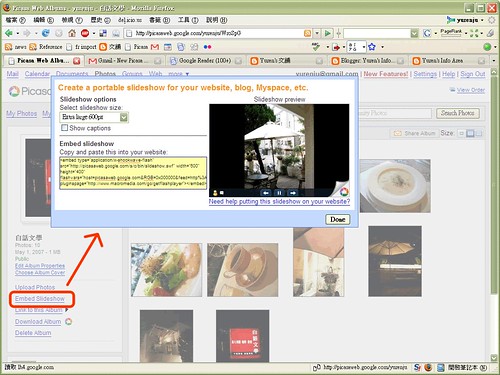The image size is (500, 375).
Task: Click the toolbar search input field
Action: [x=377, y=33]
